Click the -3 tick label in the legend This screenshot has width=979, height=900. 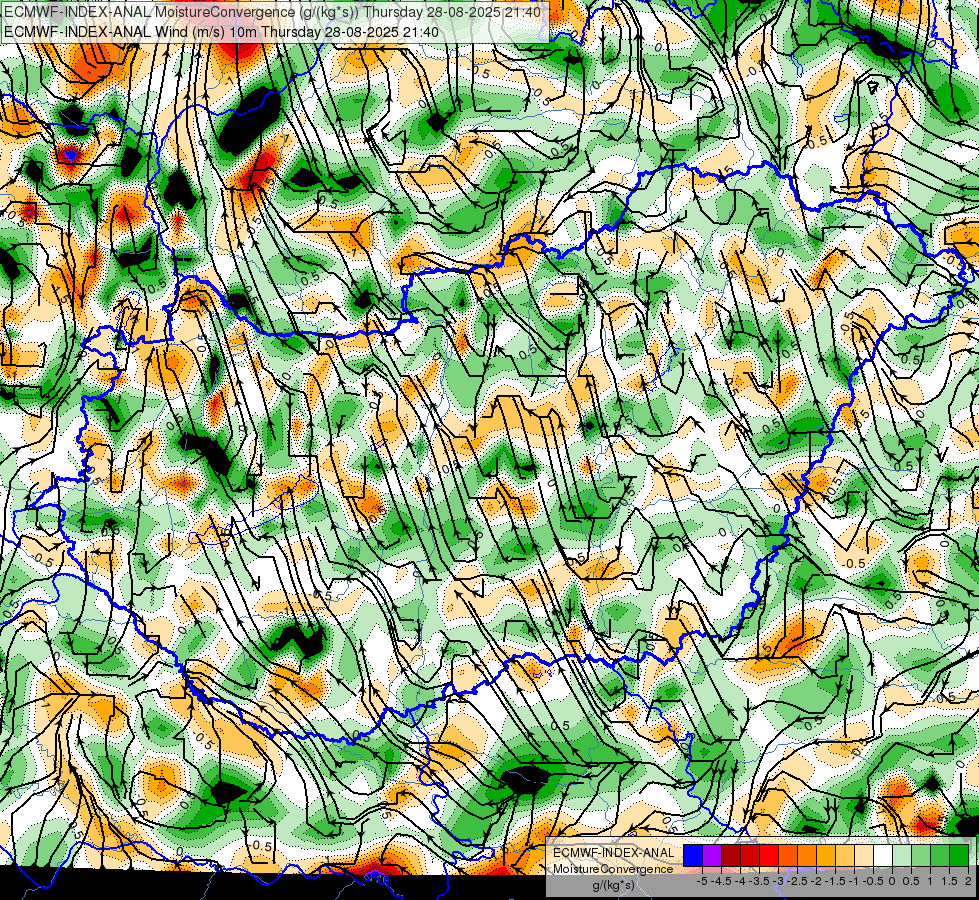click(x=778, y=881)
